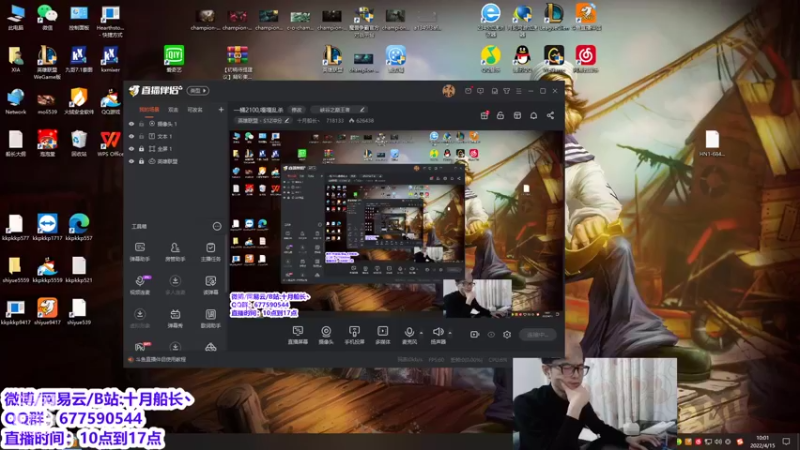The height and width of the screenshot is (450, 800).
Task: Toggle visibility of 英雄联盟 source
Action: [131, 161]
